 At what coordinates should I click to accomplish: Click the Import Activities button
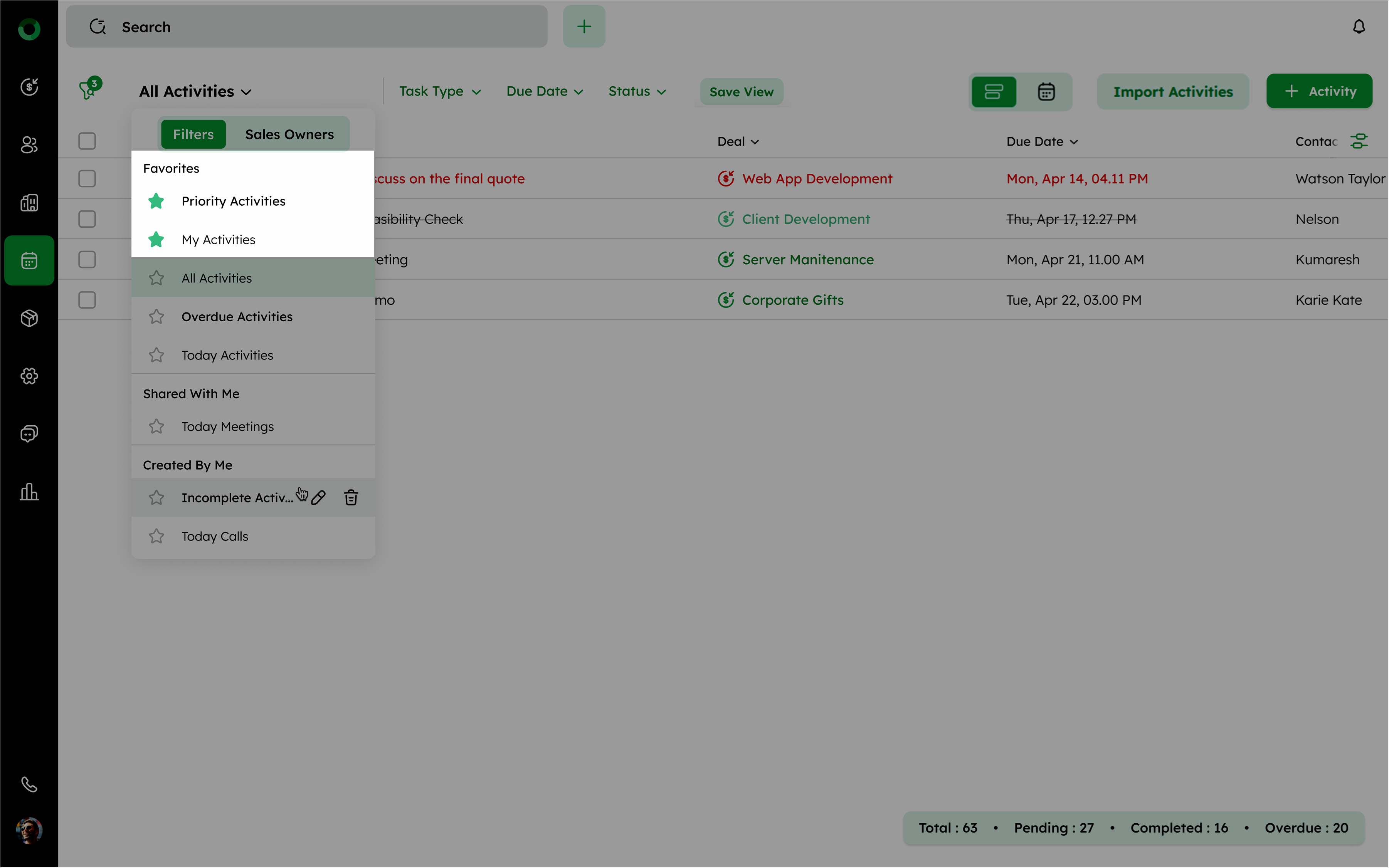[1172, 92]
